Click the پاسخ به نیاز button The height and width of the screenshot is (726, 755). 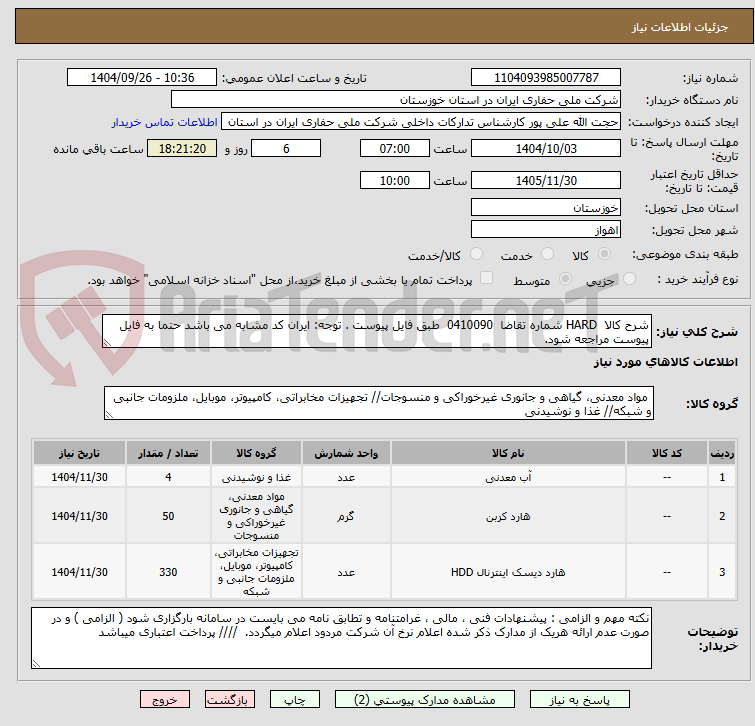point(579,700)
